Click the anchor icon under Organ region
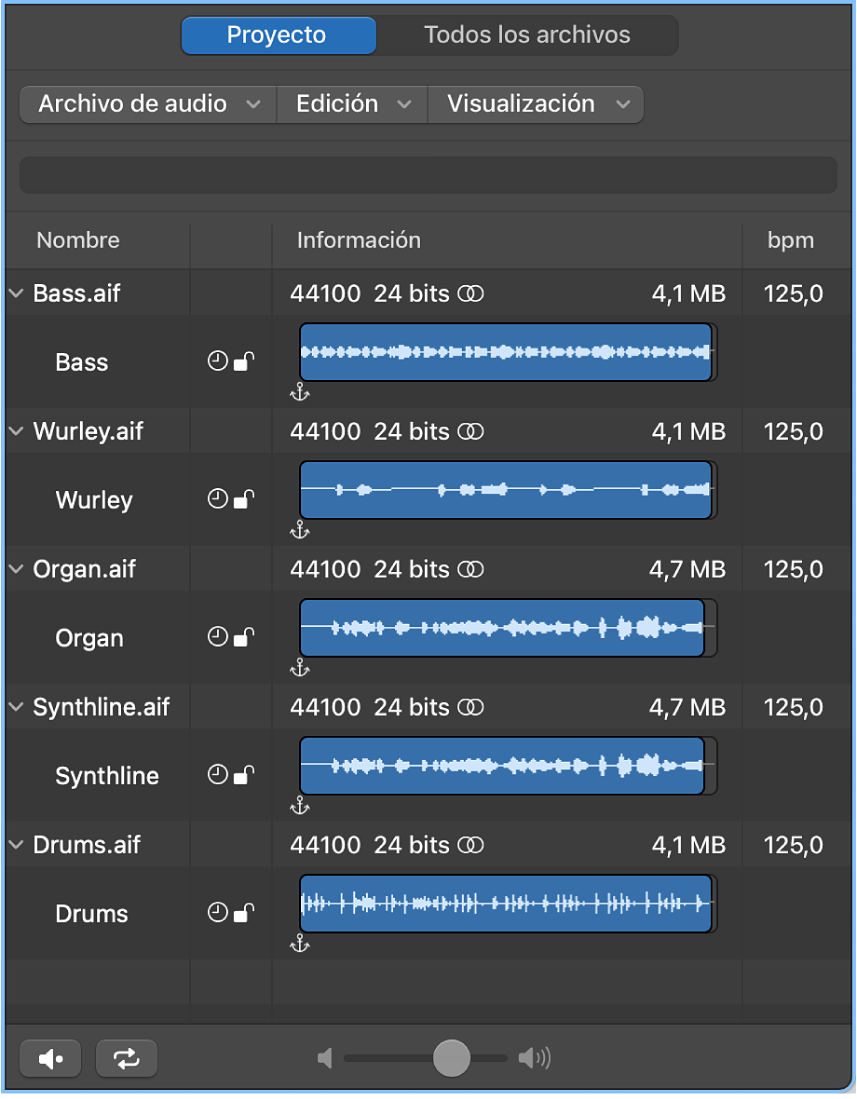 [x=299, y=669]
